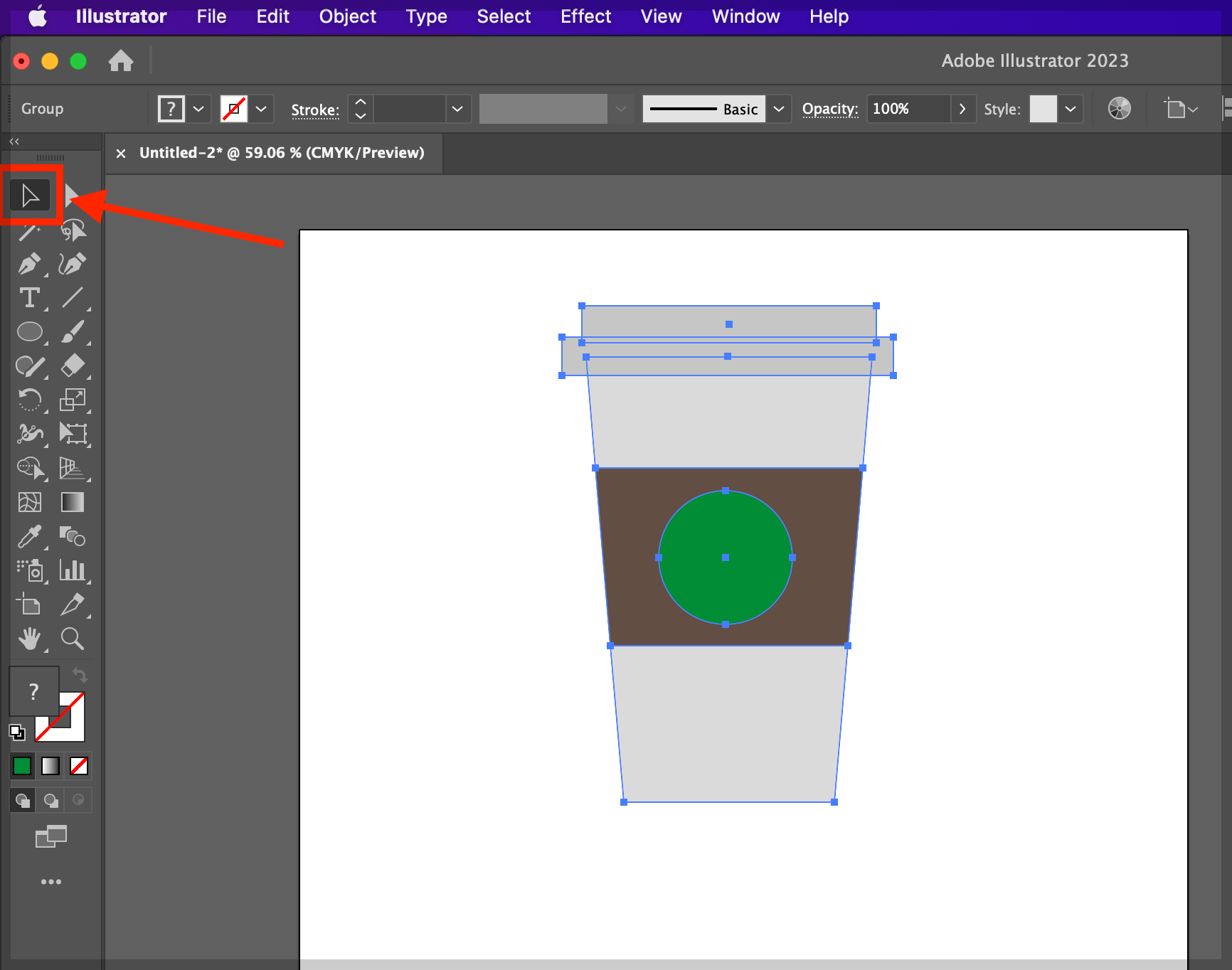Open the Effect menu
Viewport: 1232px width, 970px height.
click(585, 16)
